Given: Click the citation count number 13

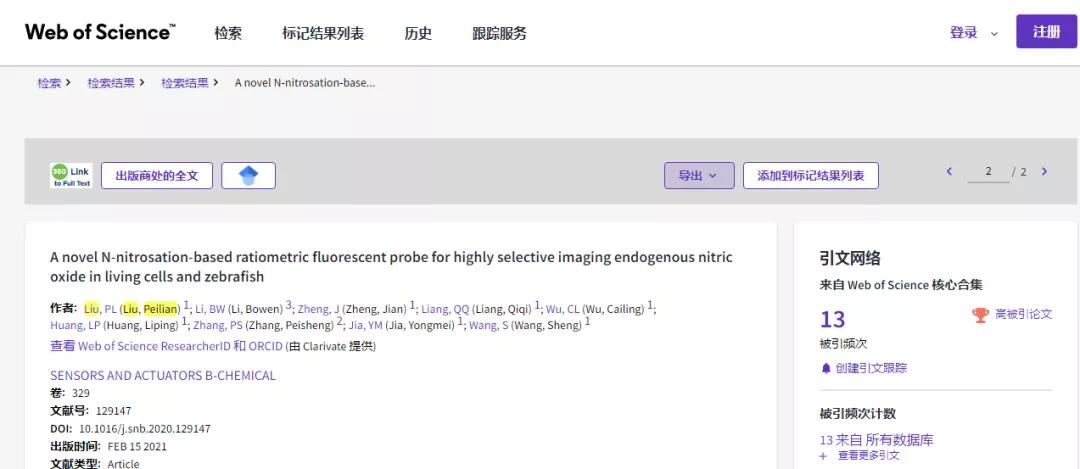Looking at the screenshot, I should [832, 319].
